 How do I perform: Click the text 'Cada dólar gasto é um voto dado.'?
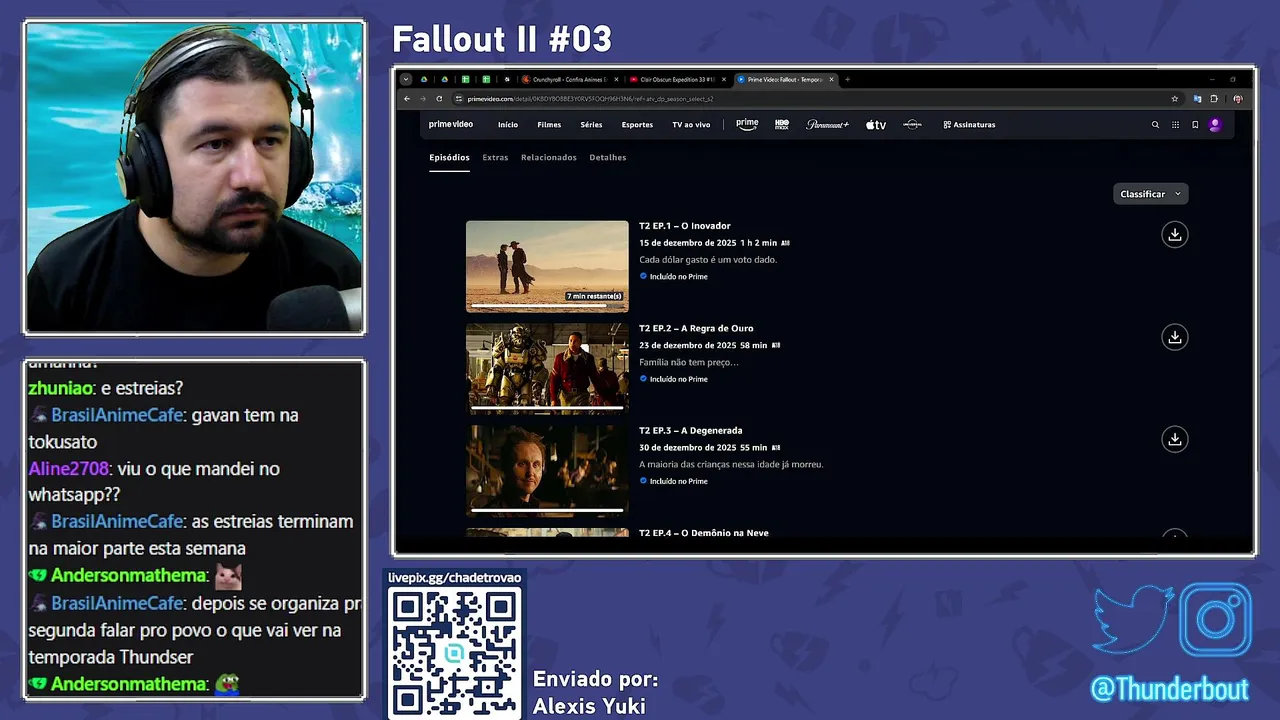pos(708,260)
